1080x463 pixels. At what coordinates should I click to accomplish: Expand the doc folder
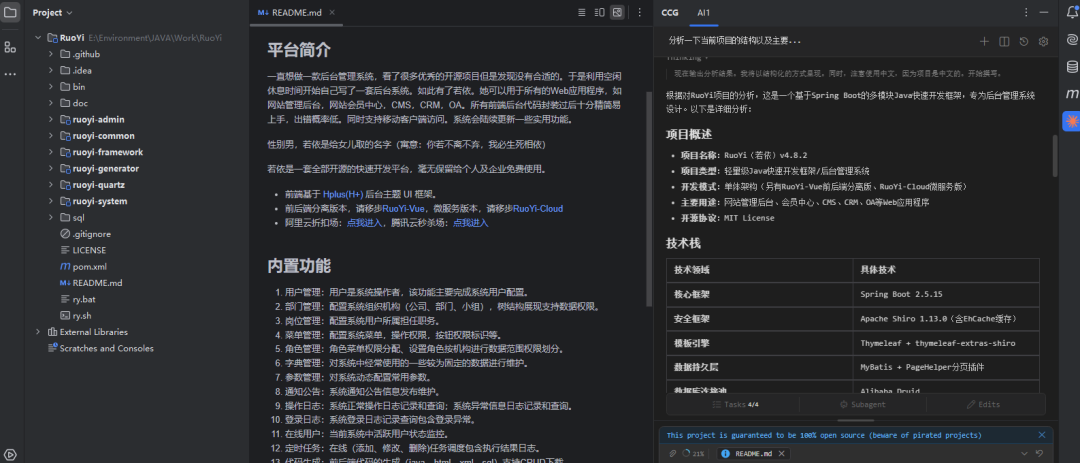(51, 103)
